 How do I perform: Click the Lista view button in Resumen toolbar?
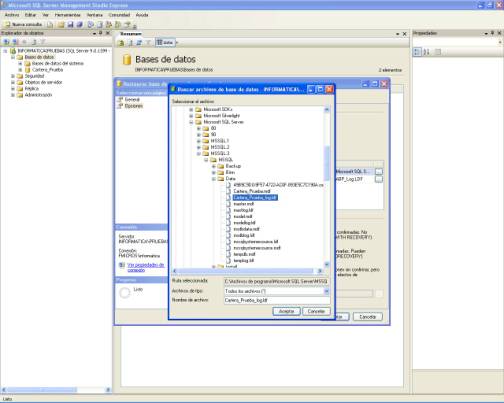pyautogui.click(x=165, y=43)
